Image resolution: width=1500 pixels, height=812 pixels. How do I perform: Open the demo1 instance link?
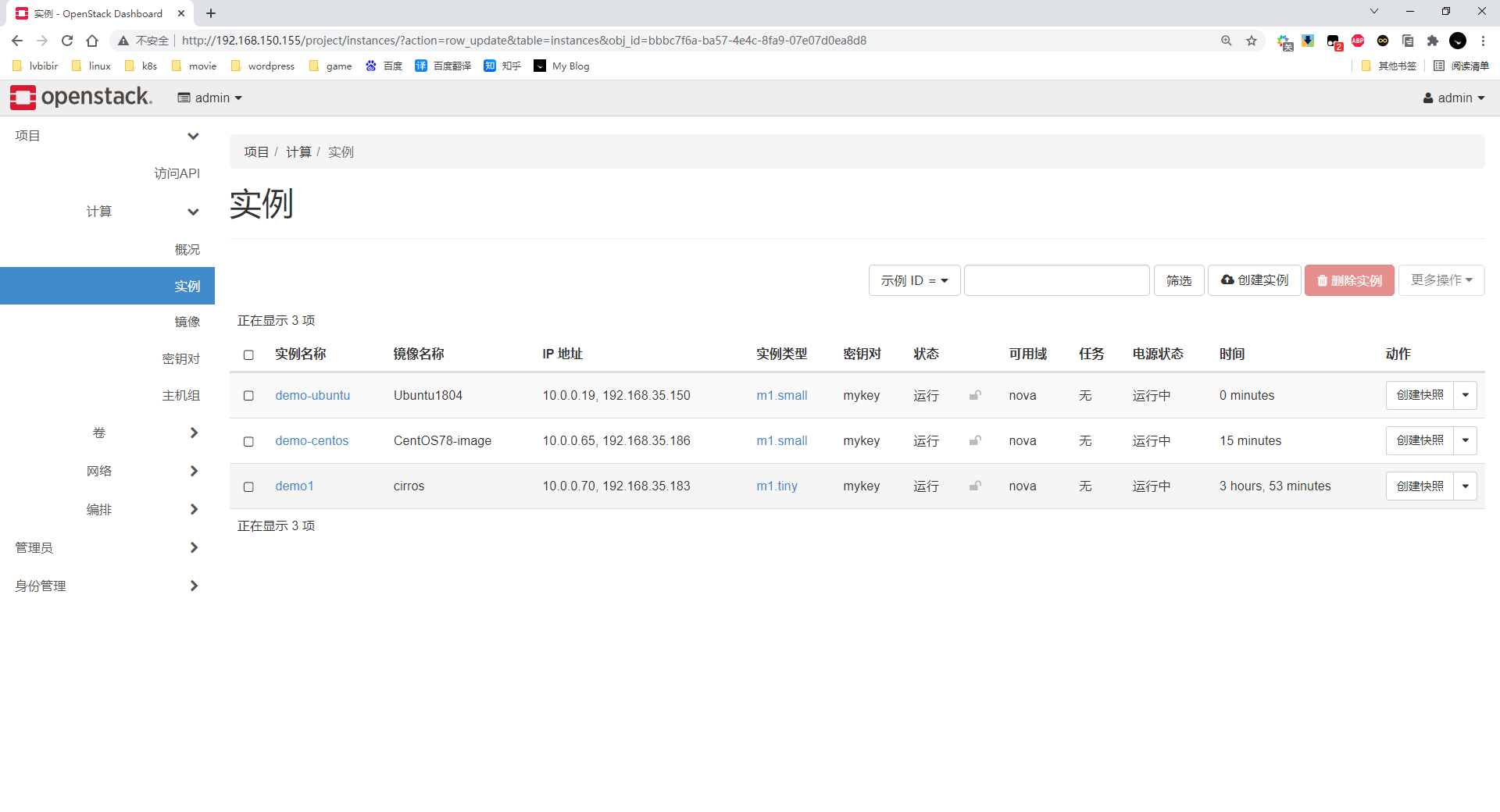coord(294,486)
